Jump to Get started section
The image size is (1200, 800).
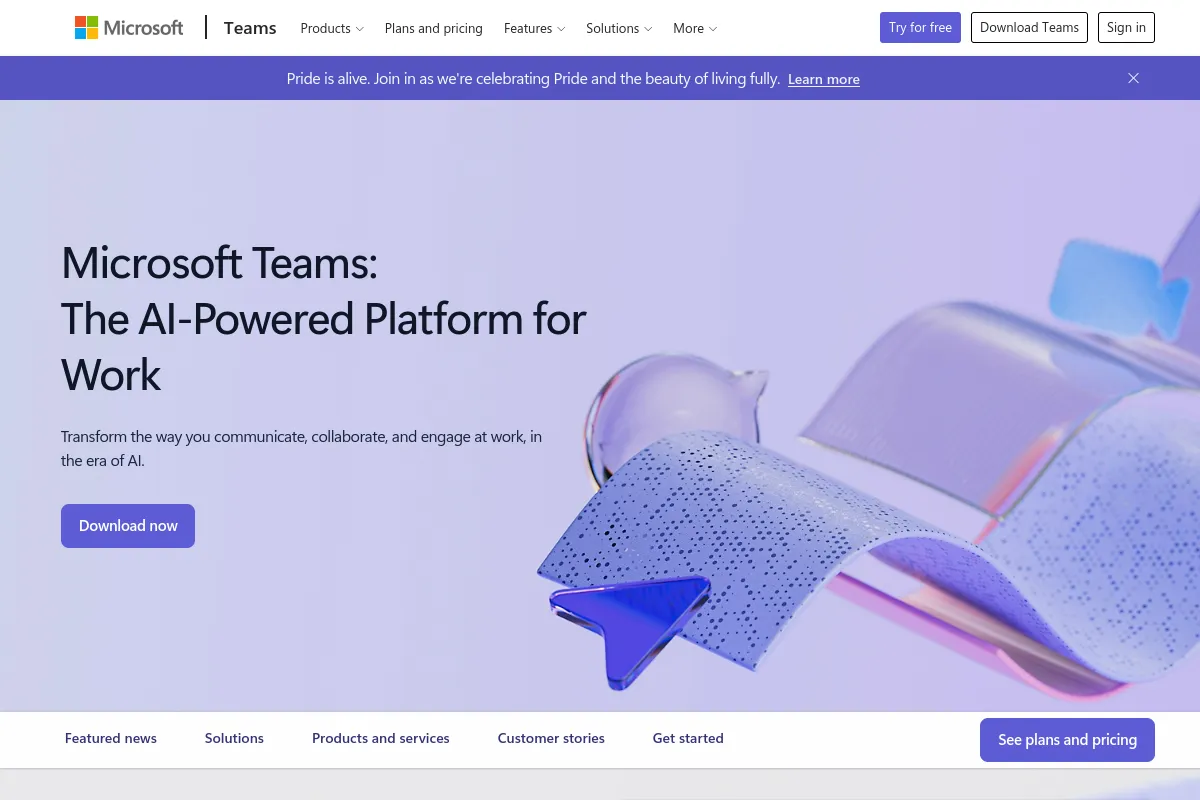click(x=688, y=739)
